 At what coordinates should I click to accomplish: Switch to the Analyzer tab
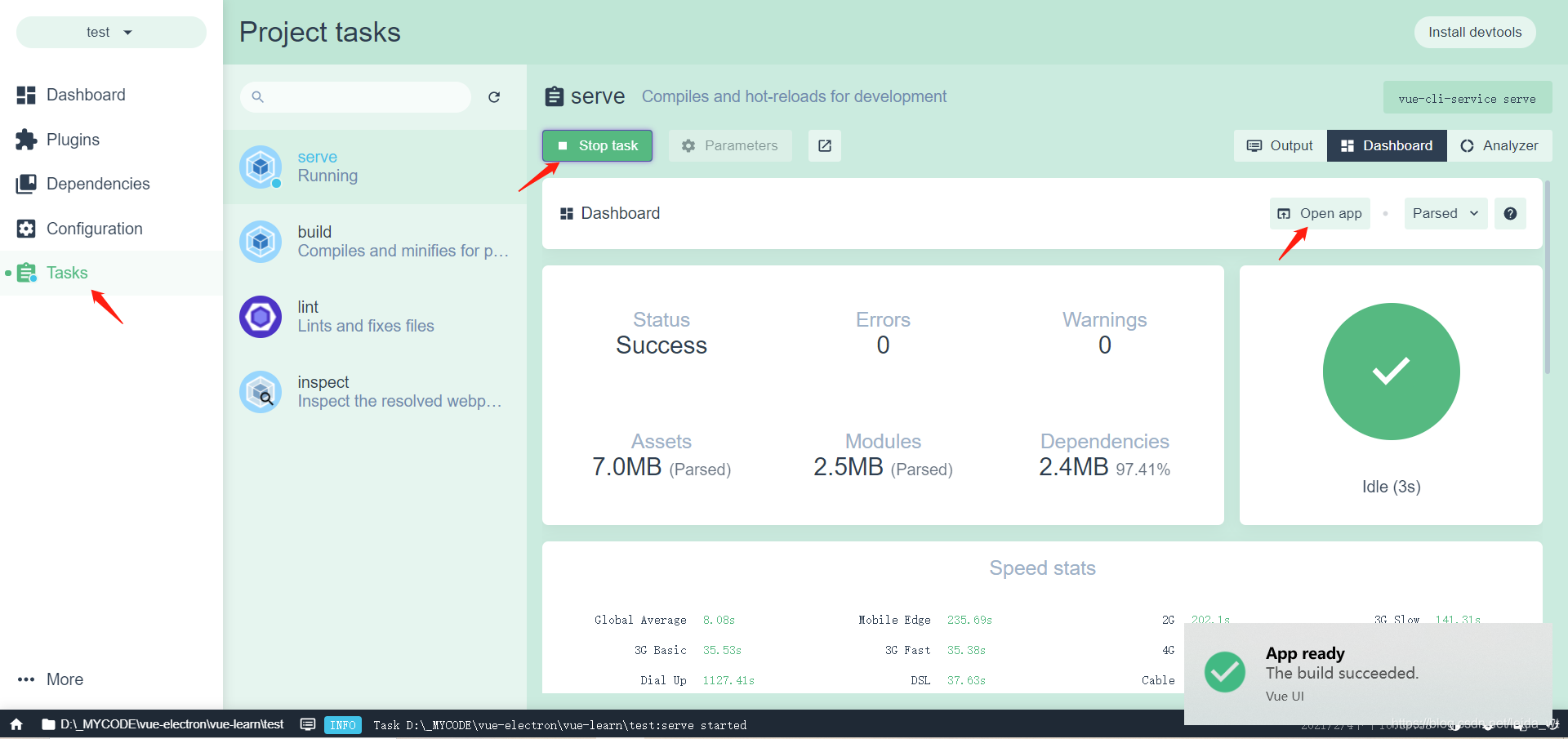[1499, 145]
